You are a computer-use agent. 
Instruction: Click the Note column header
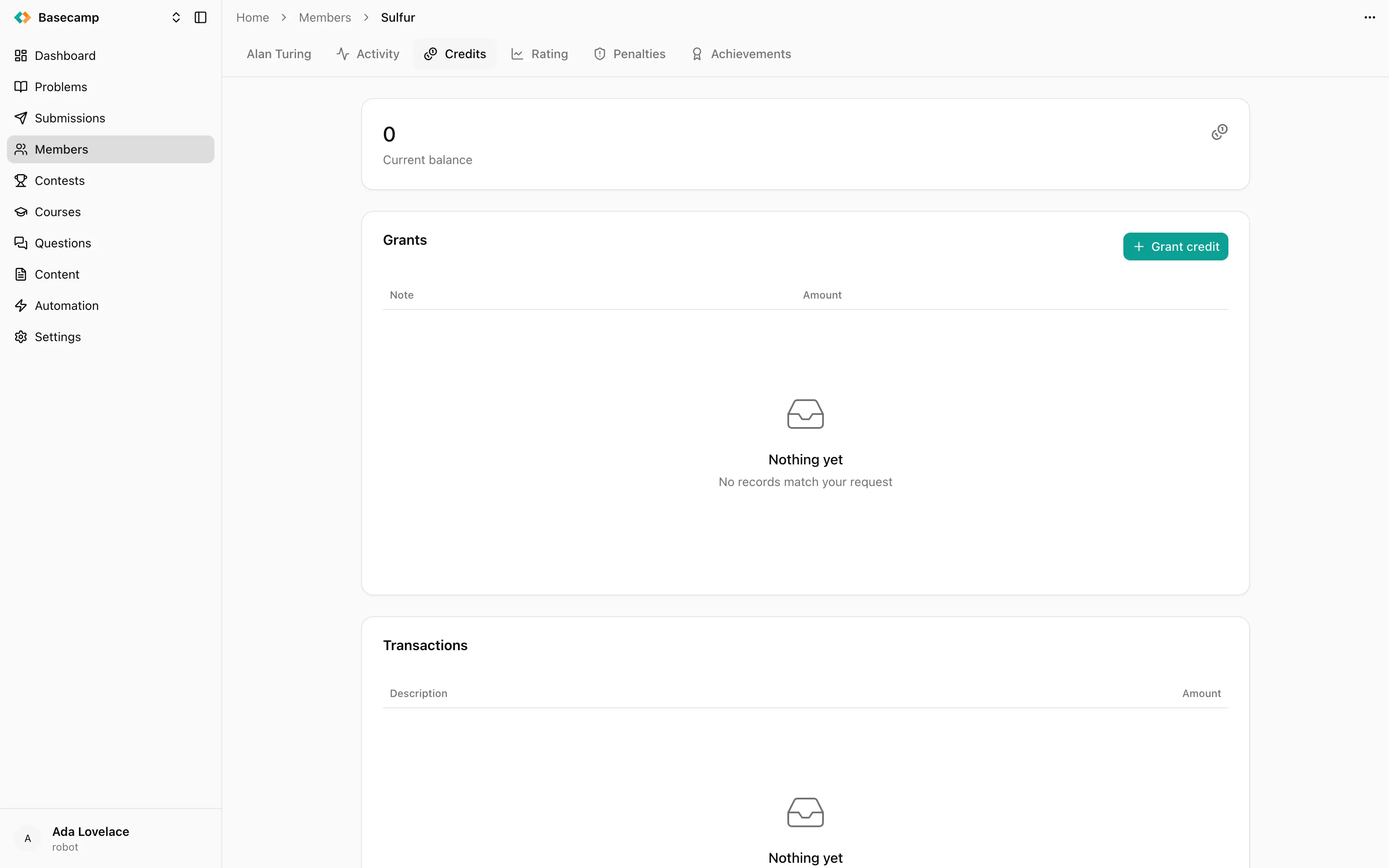[402, 295]
